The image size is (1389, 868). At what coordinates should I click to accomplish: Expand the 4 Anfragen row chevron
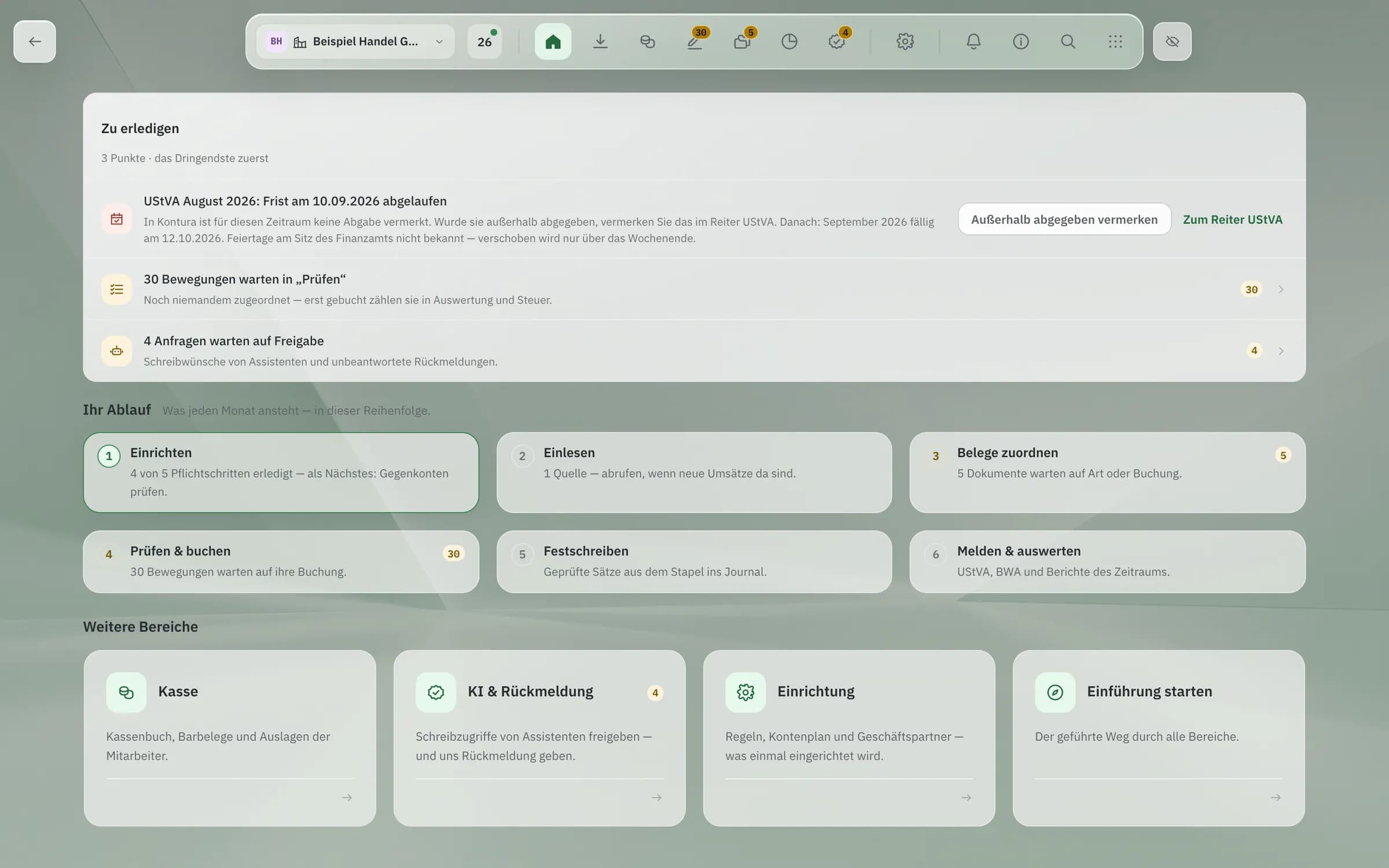click(1281, 351)
